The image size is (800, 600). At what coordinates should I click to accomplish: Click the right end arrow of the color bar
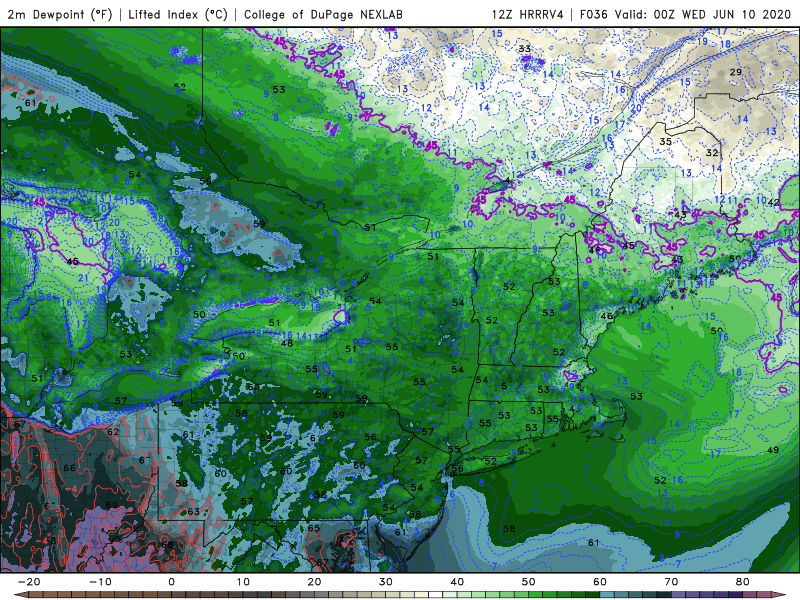778,595
